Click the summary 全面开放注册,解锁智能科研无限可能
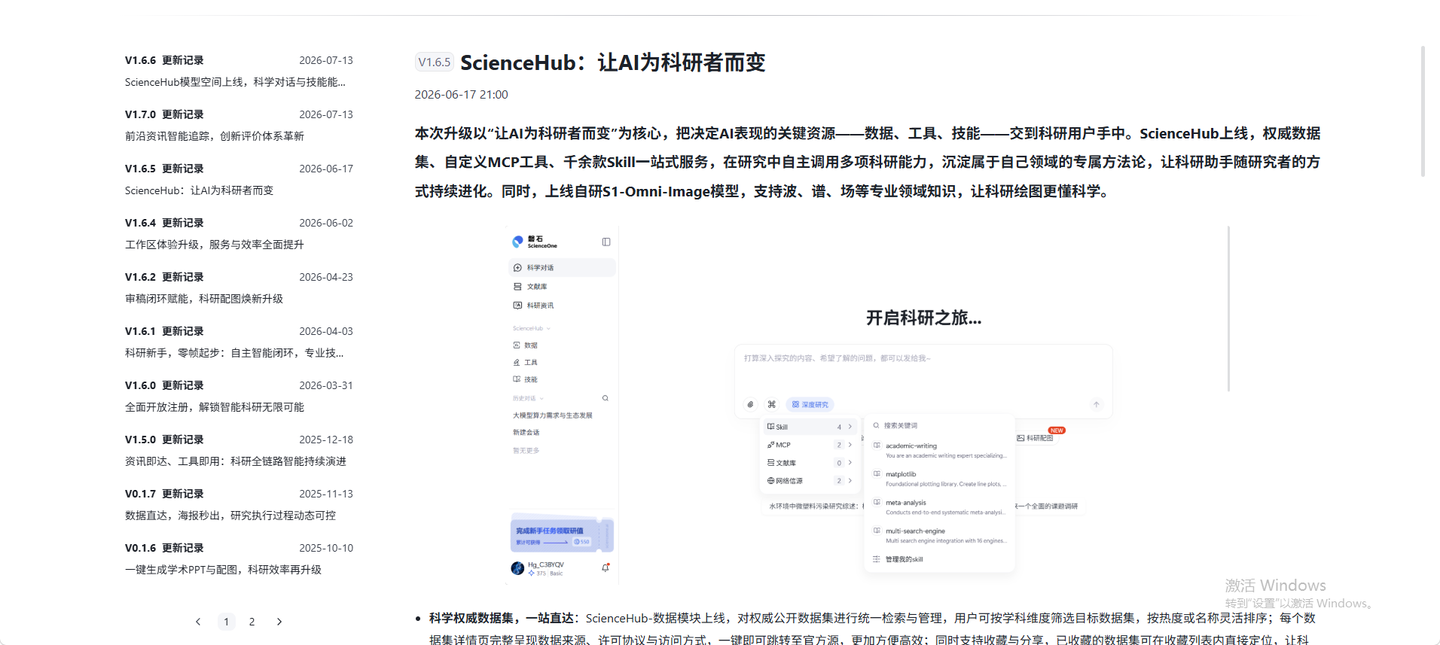This screenshot has height=645, width=1440. (x=214, y=407)
